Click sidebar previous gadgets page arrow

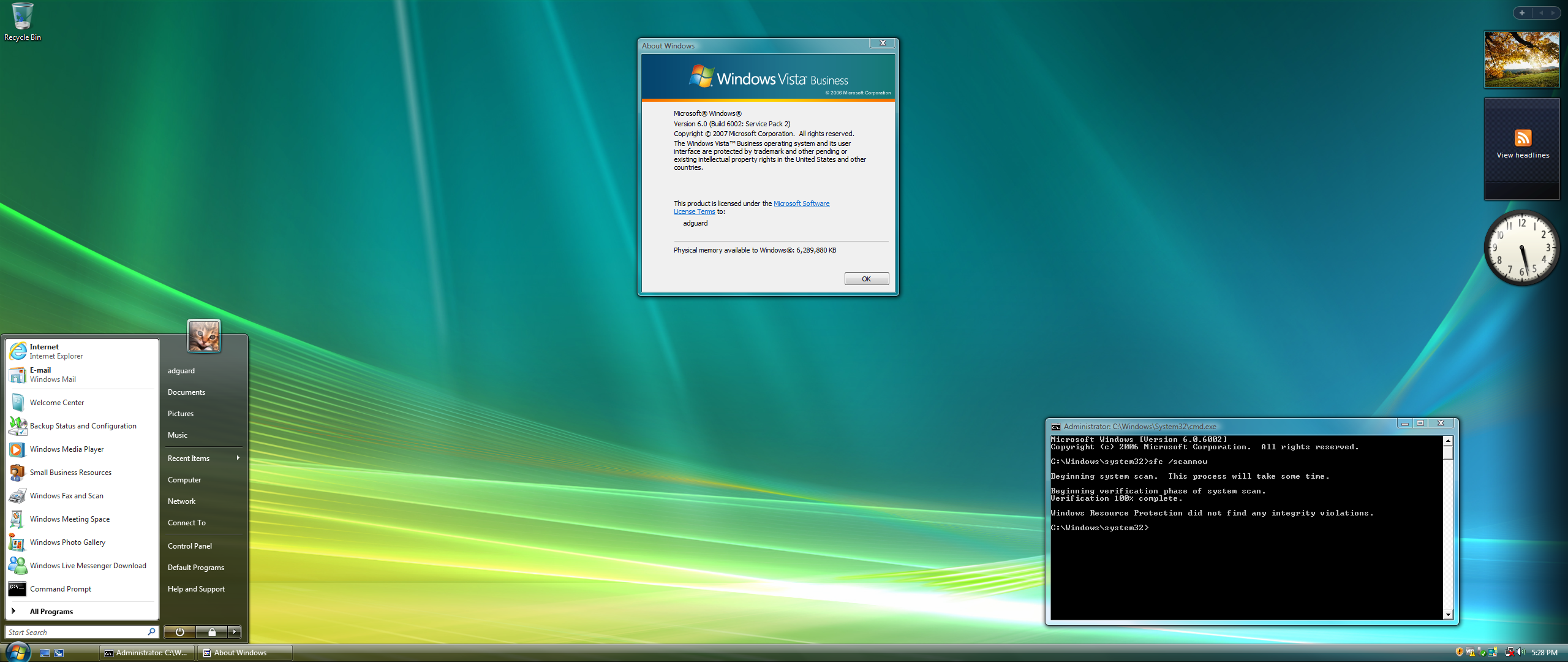point(1540,13)
